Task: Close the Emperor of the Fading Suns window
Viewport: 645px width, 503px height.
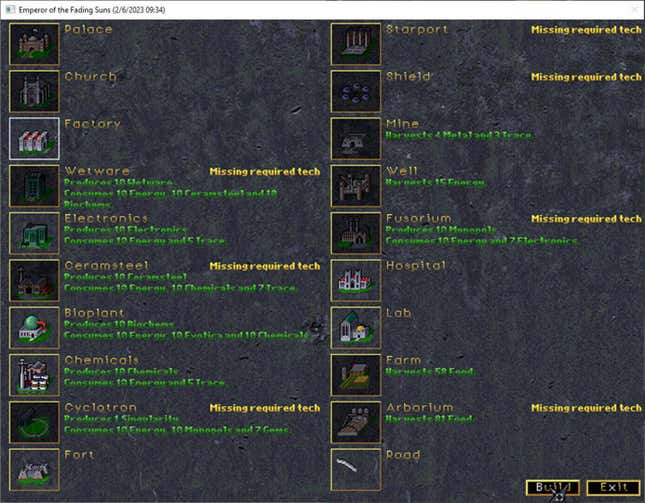Action: point(636,9)
